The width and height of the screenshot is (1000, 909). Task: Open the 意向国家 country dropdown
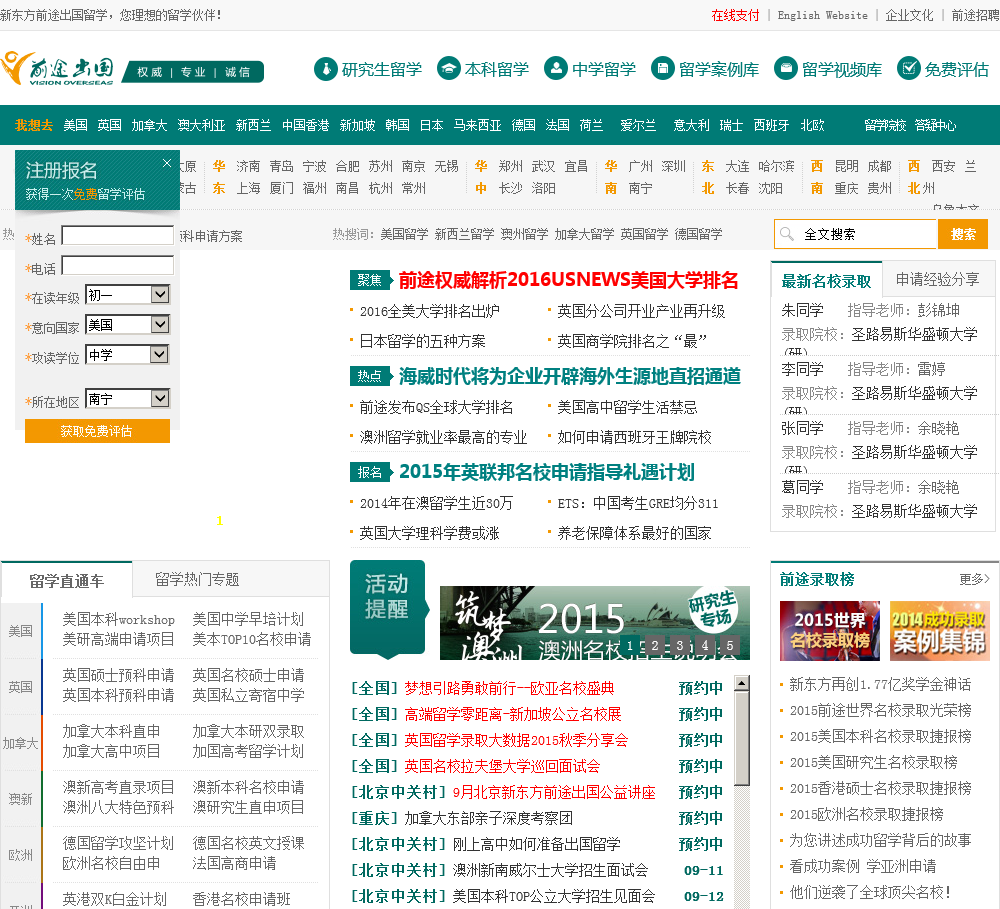[x=160, y=325]
